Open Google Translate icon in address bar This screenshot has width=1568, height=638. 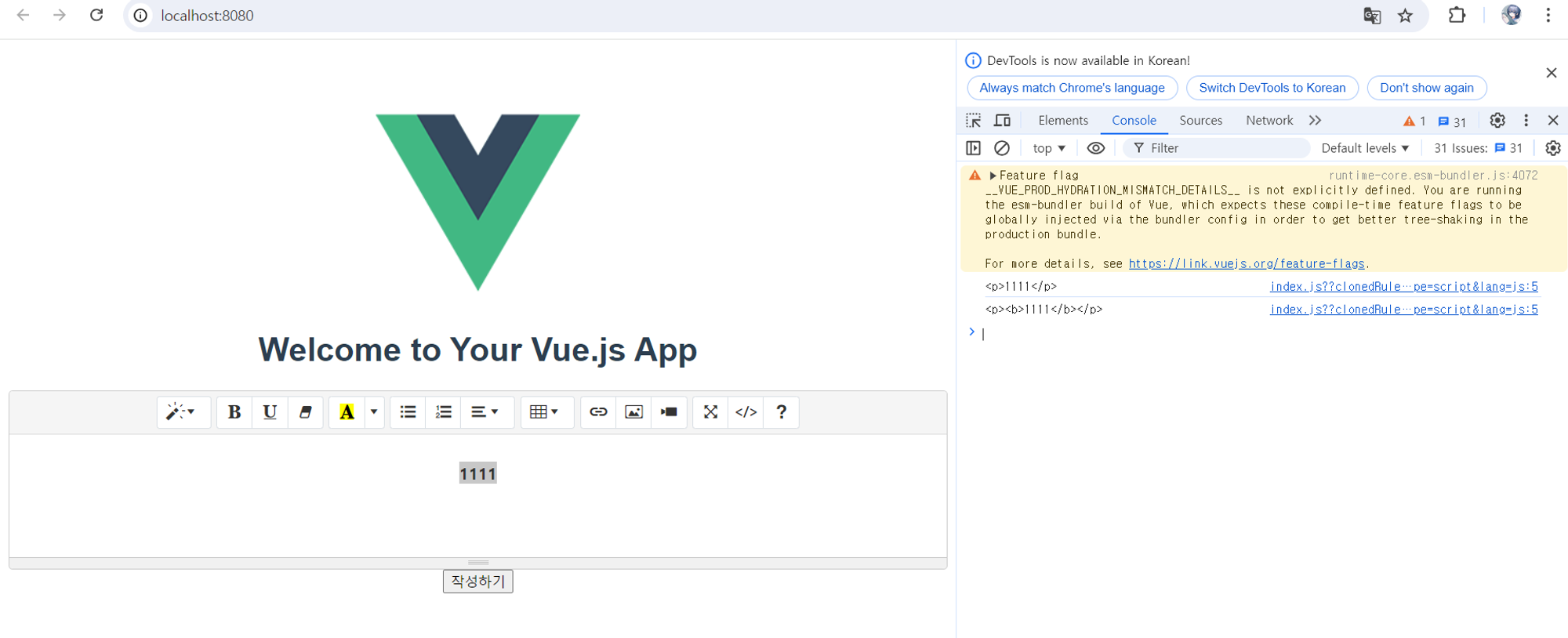pos(1372,16)
